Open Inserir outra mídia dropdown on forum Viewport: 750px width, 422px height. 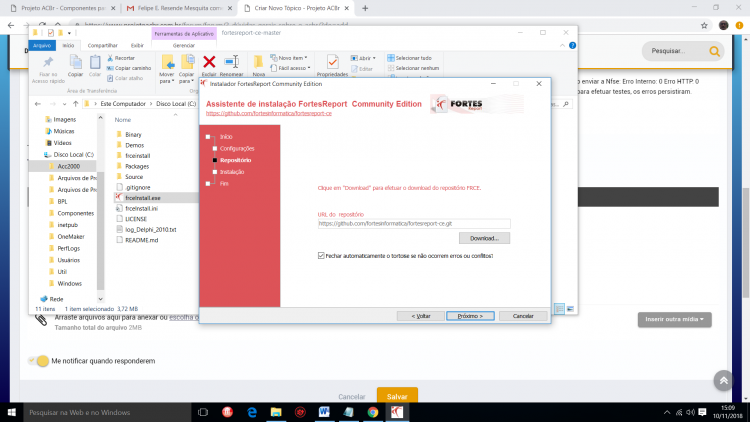[x=674, y=319]
